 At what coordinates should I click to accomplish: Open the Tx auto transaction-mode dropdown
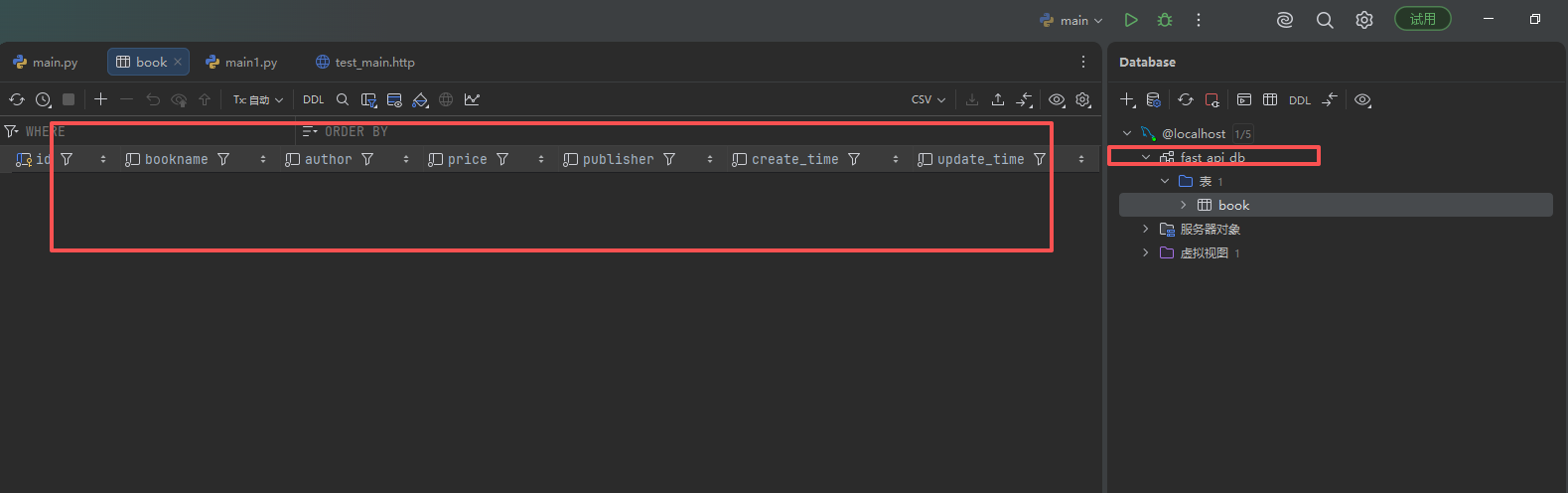pos(258,99)
